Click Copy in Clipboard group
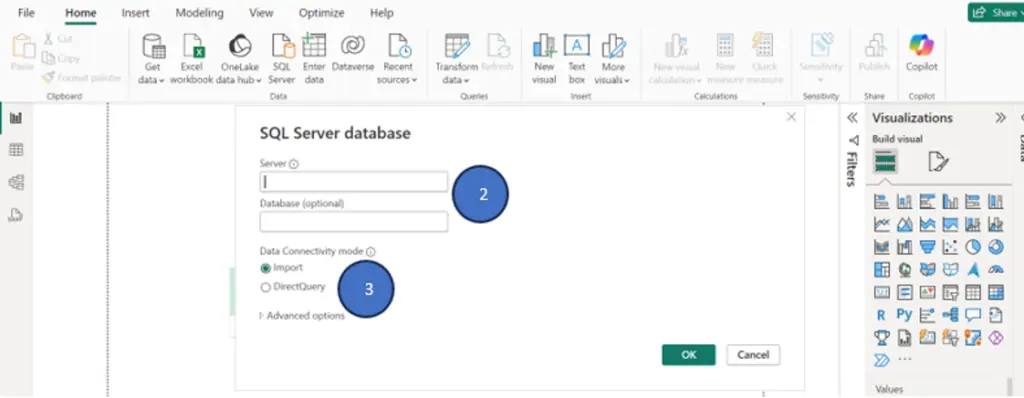The image size is (1024, 398). click(61, 58)
